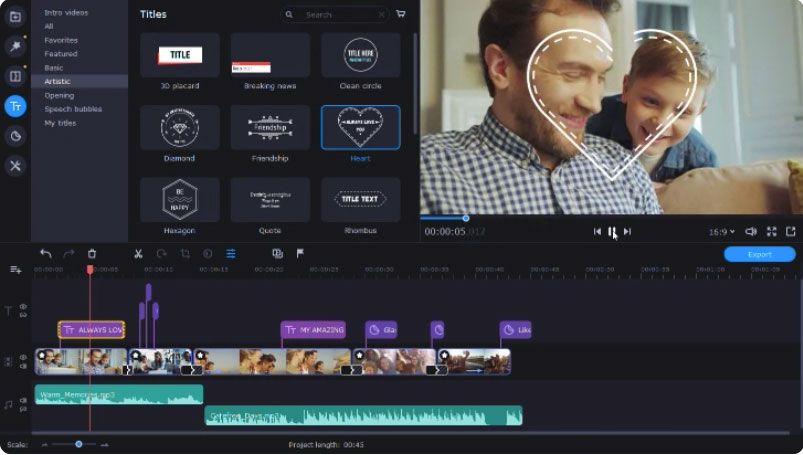803x455 pixels.
Task: Open the 16:9 aspect ratio dropdown
Action: tap(721, 232)
